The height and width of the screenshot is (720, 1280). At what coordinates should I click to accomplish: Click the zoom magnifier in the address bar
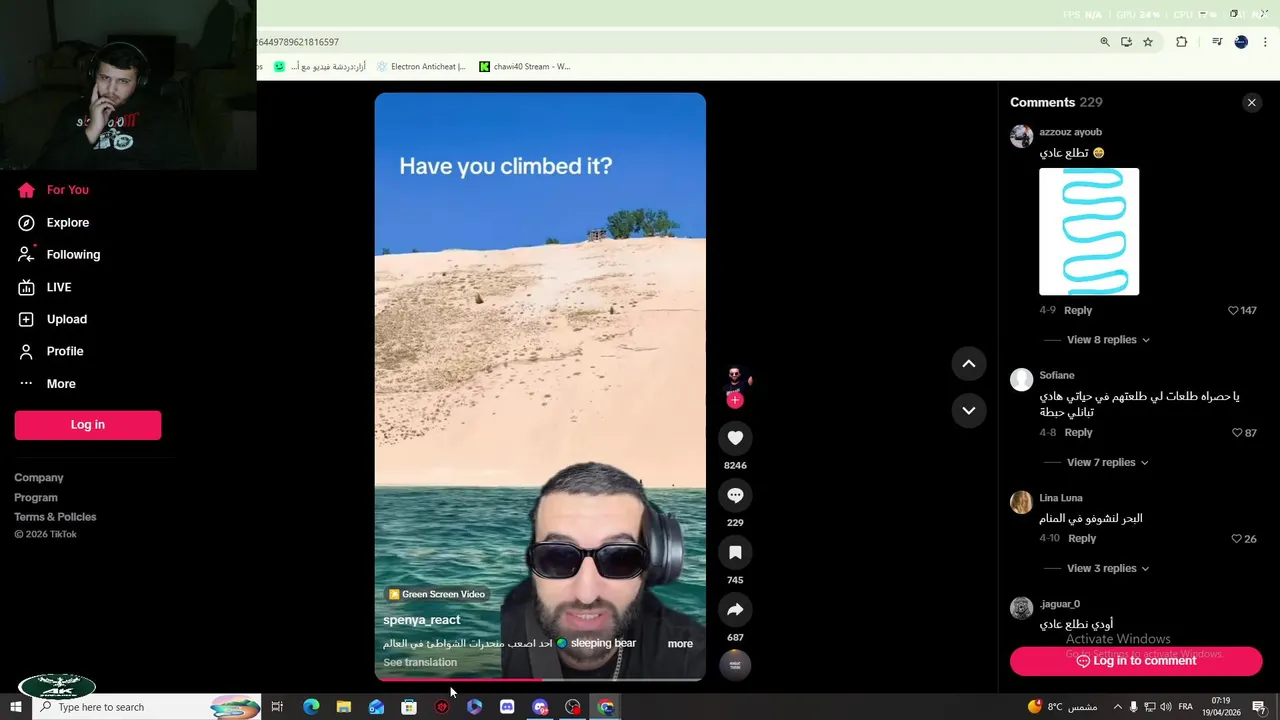(x=1105, y=42)
